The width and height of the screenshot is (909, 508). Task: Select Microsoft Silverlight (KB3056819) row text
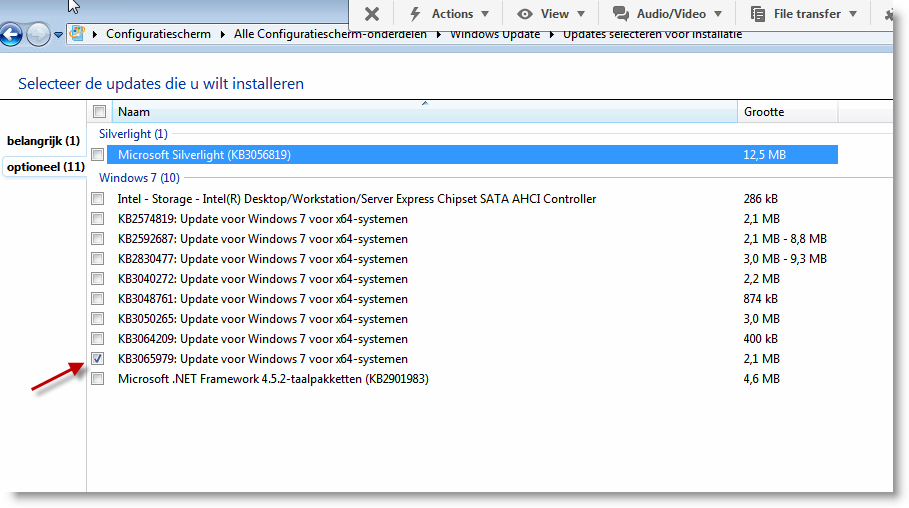[204, 155]
